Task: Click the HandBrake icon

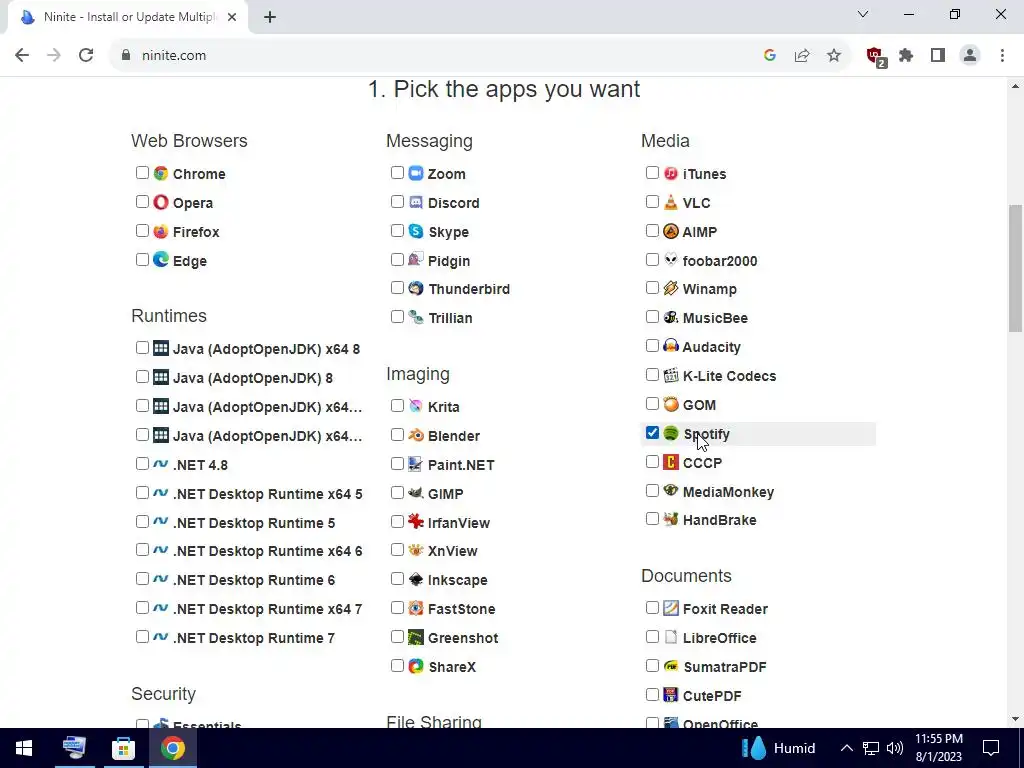Action: click(x=671, y=520)
